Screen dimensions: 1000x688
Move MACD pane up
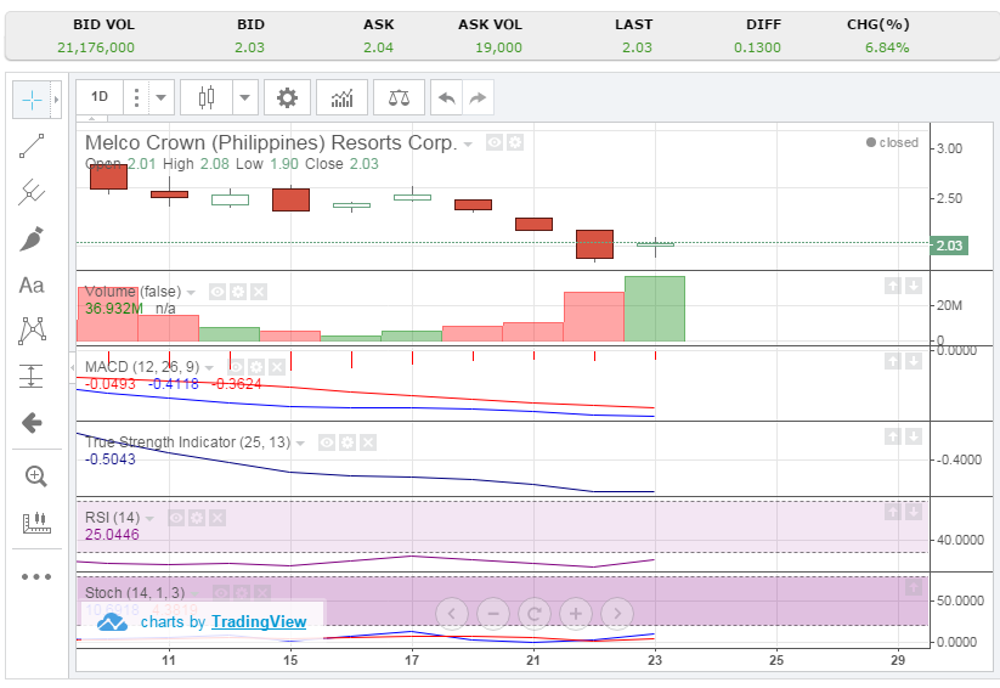point(893,362)
